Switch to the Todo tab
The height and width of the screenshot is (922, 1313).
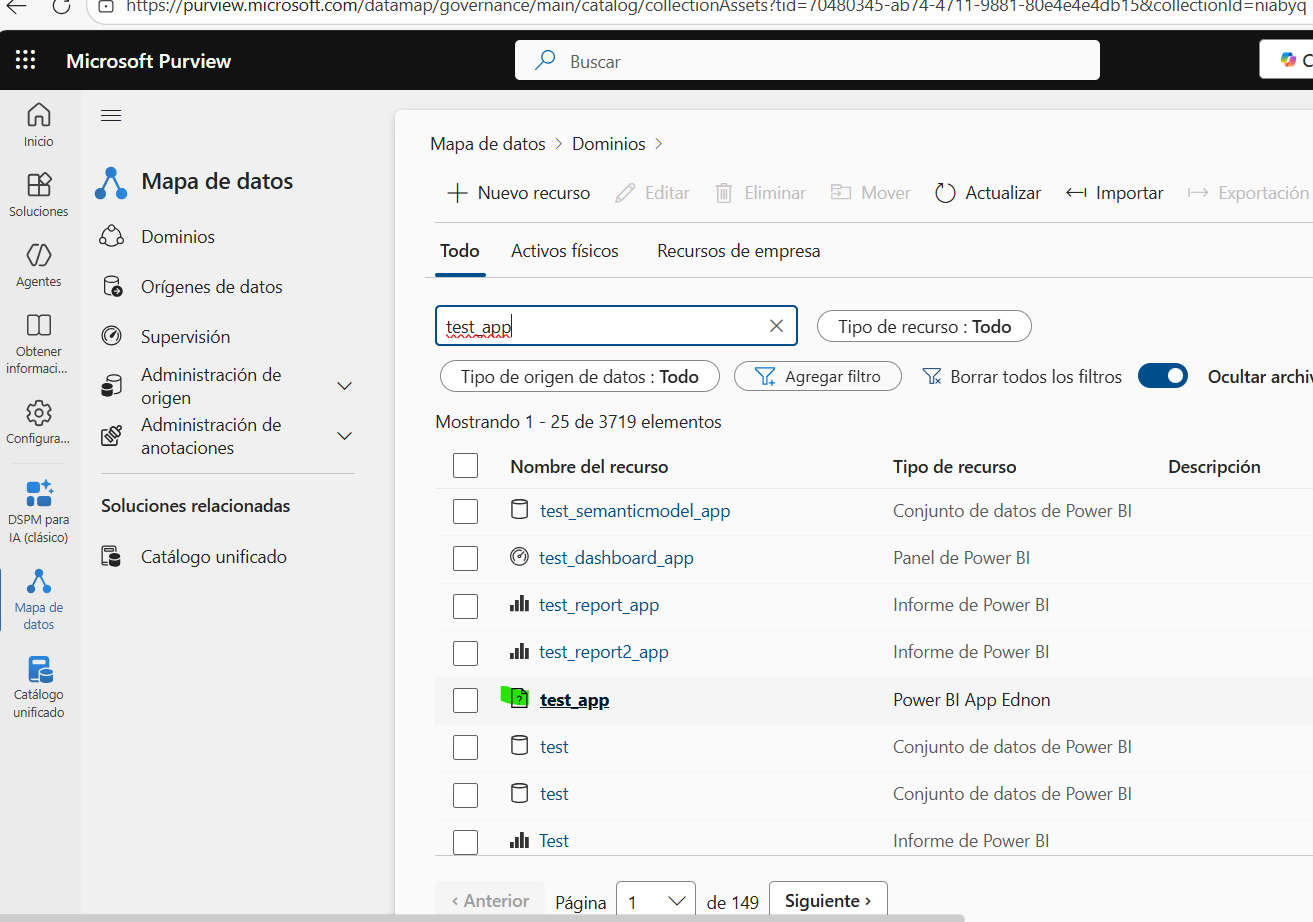[x=460, y=251]
